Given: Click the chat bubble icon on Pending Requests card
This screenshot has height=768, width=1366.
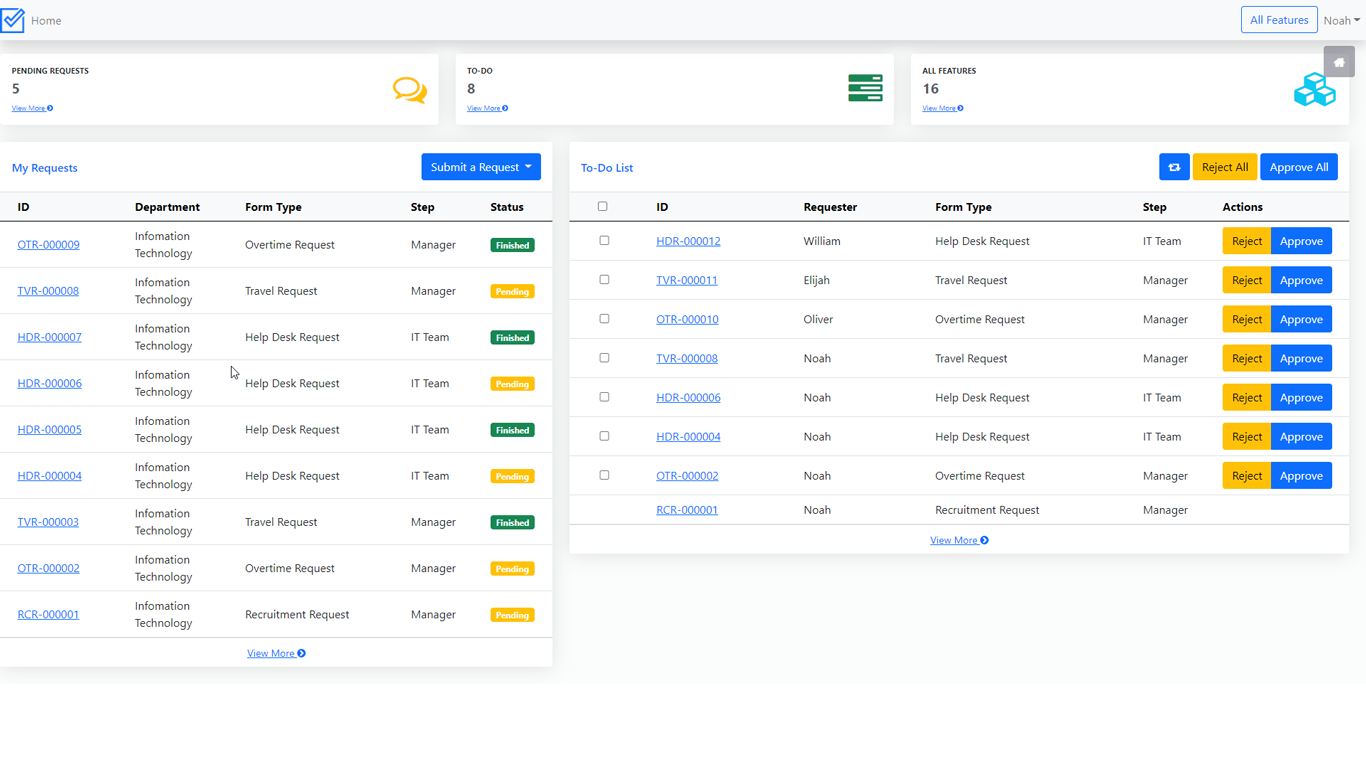Looking at the screenshot, I should click(x=410, y=89).
